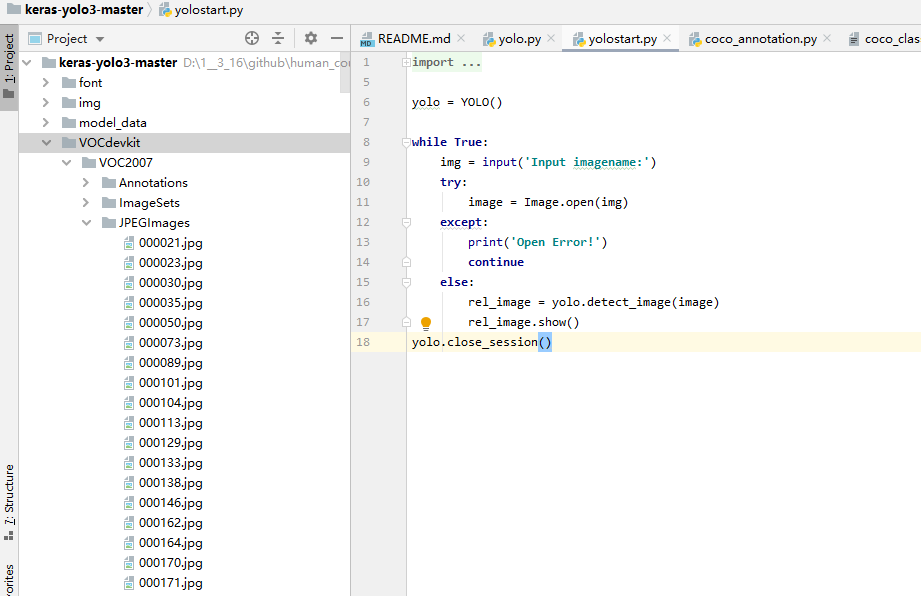Collapse the JPEGImages folder
Image resolution: width=921 pixels, height=596 pixels.
tap(86, 223)
